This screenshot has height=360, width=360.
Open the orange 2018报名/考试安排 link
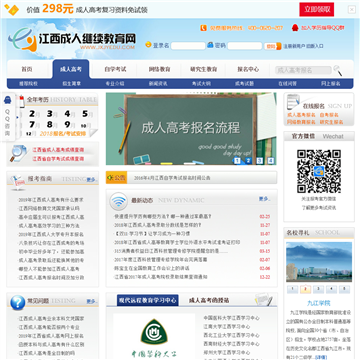[x=63, y=134]
